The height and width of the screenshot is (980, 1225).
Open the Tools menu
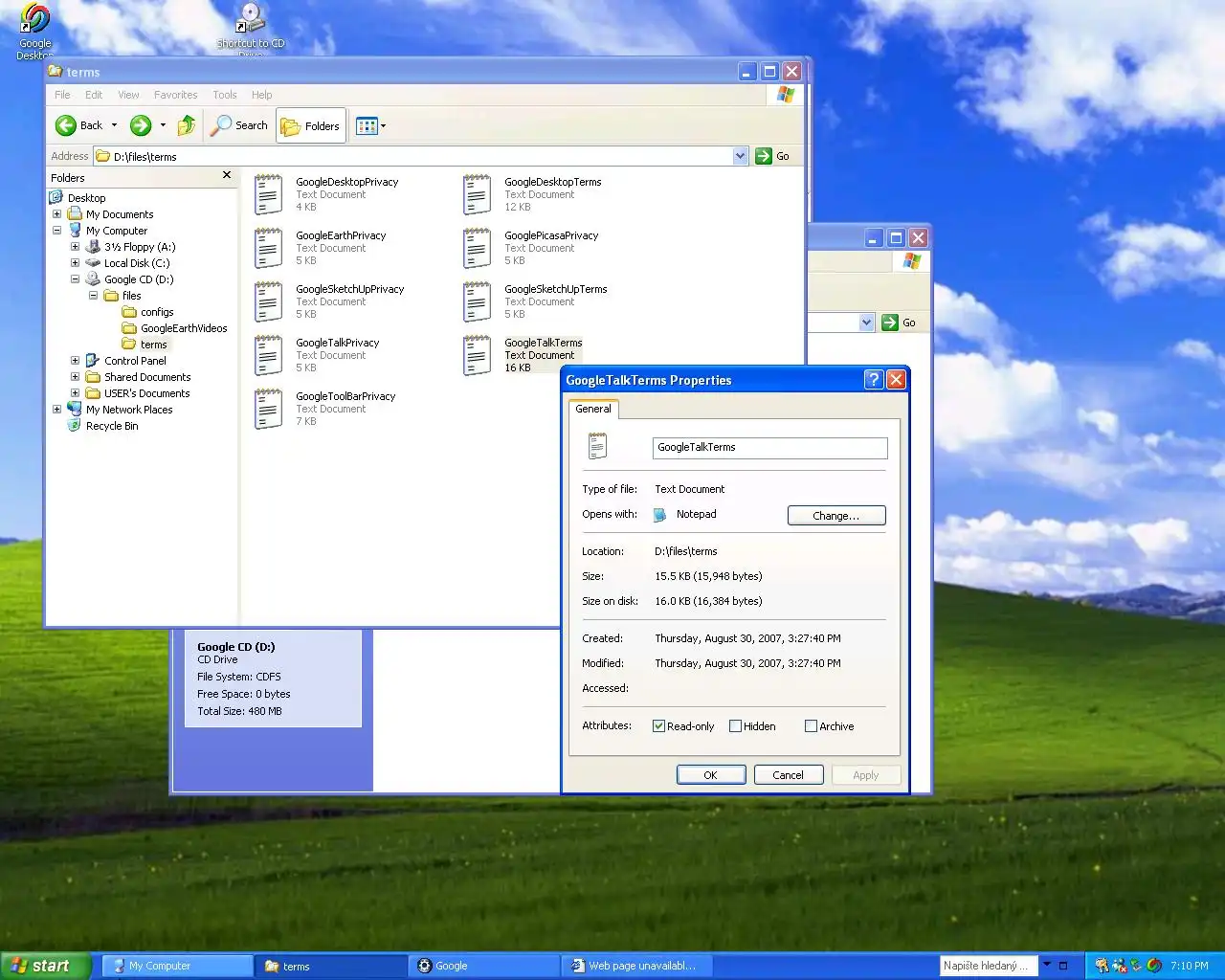coord(225,95)
